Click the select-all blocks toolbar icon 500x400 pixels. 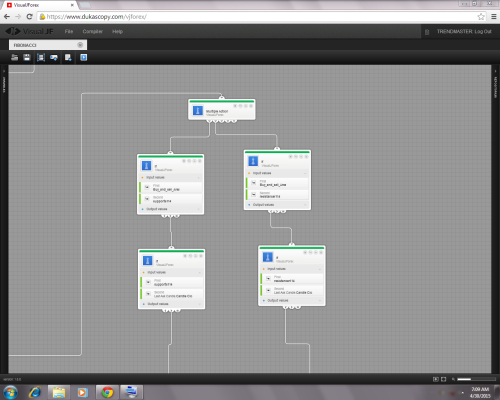(41, 57)
